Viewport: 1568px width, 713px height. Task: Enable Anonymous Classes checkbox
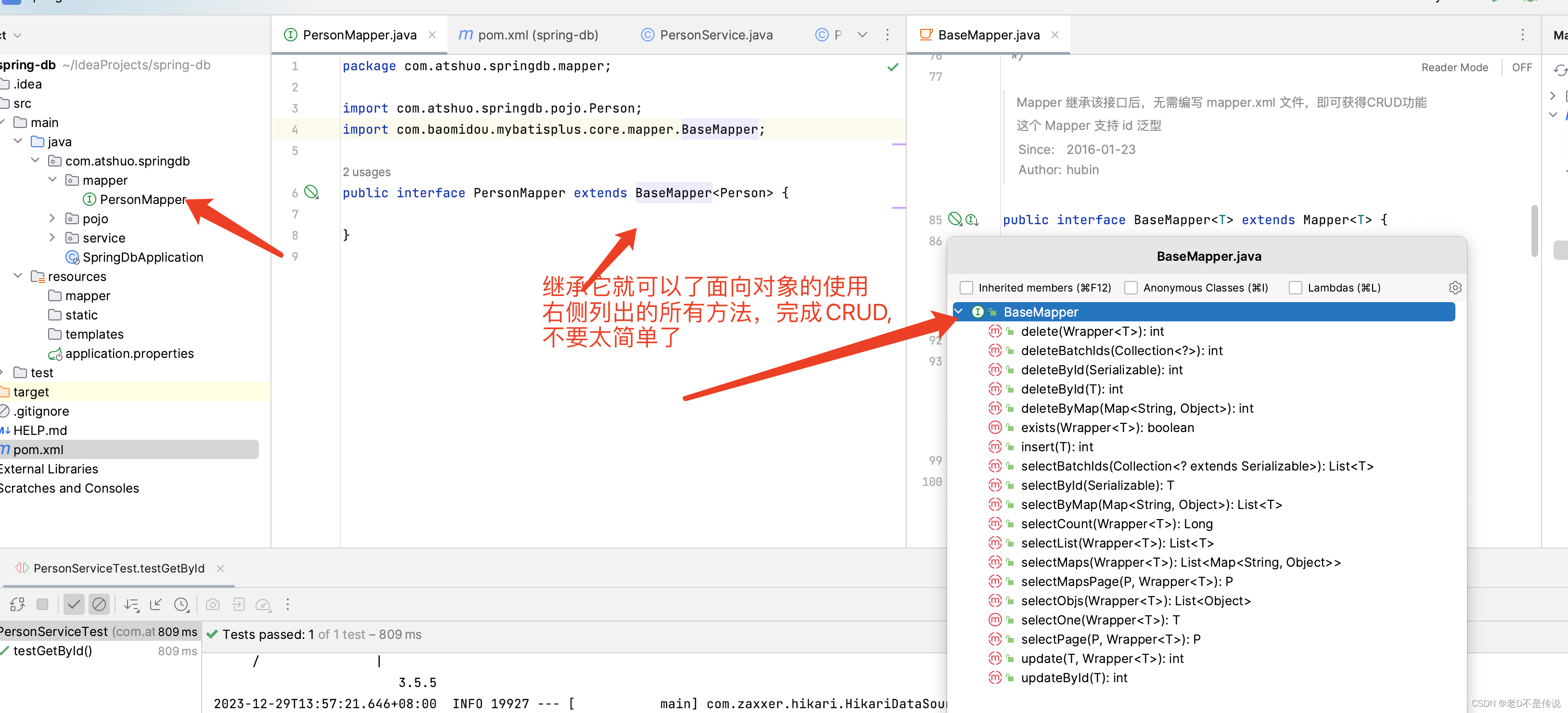pos(1131,288)
